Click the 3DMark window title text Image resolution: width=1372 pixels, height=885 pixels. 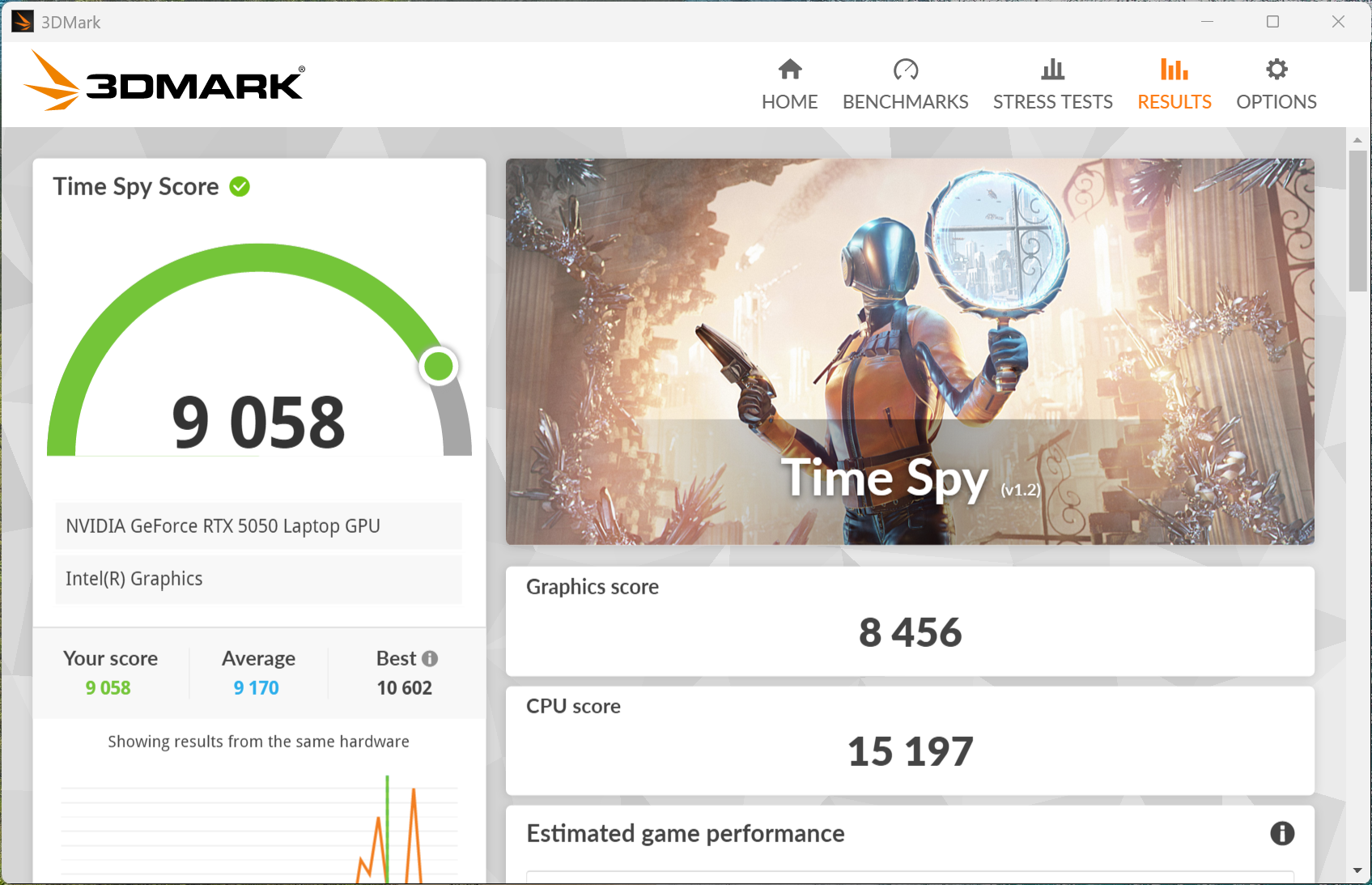click(71, 23)
